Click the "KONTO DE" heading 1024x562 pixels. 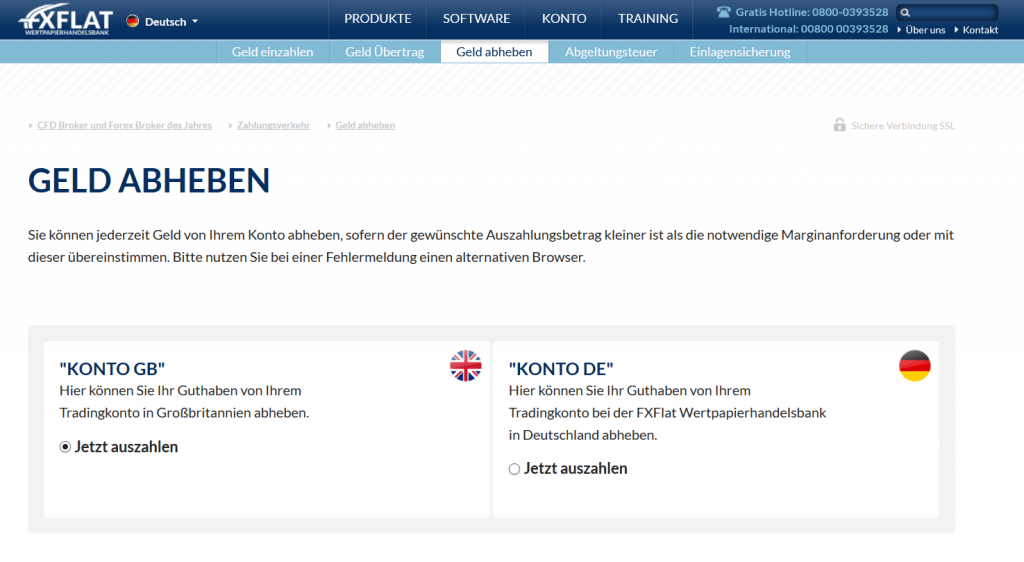561,369
